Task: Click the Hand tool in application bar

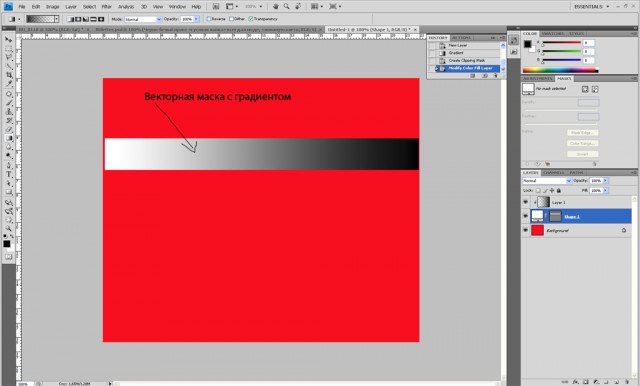Action: (x=276, y=7)
